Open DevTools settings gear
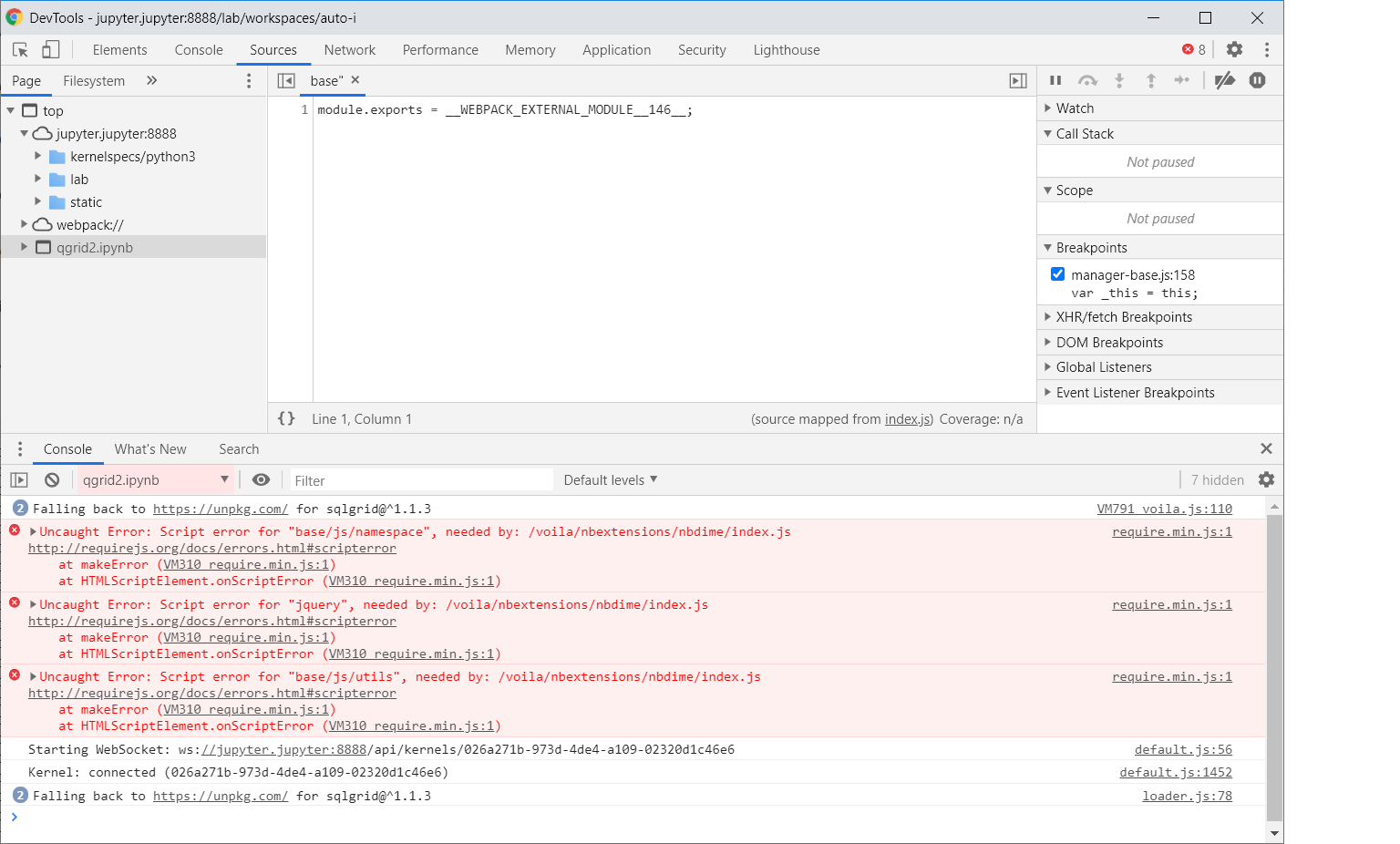The height and width of the screenshot is (844, 1400). coord(1234,49)
